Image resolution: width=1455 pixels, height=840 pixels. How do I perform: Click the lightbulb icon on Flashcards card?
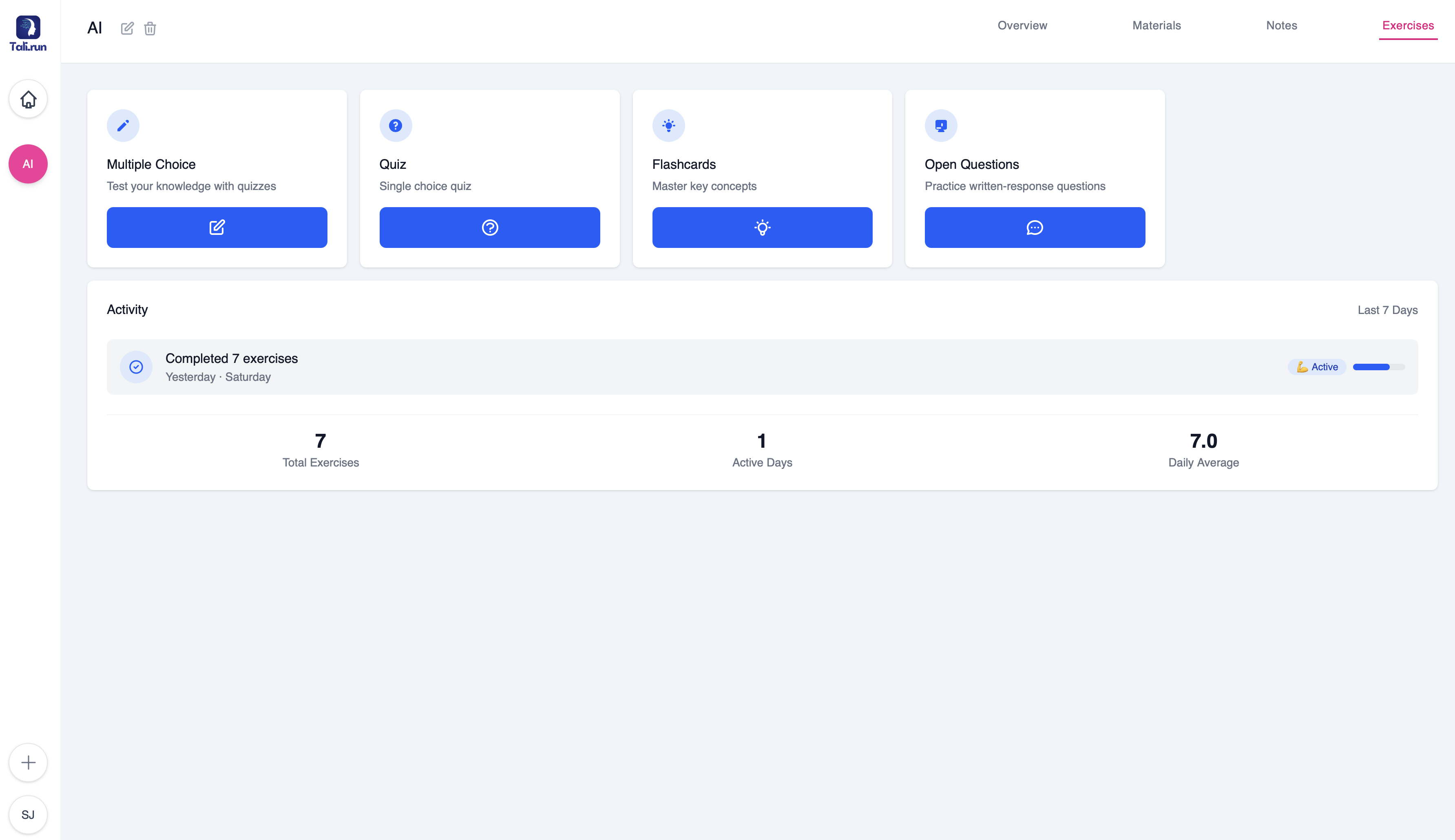(668, 125)
